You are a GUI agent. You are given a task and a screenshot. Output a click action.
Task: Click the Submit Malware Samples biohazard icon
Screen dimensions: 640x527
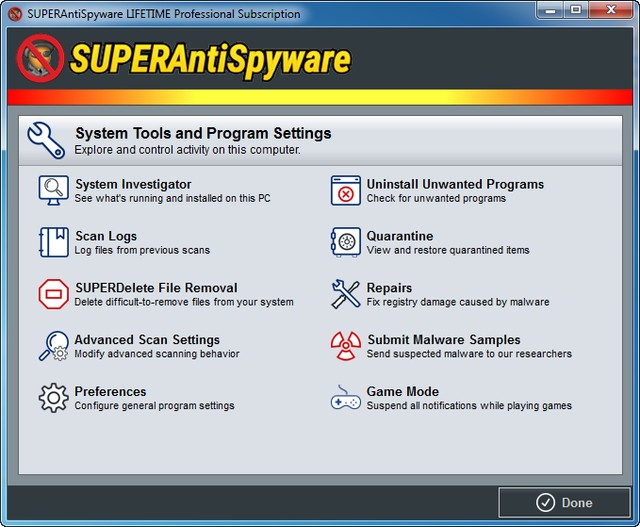345,346
